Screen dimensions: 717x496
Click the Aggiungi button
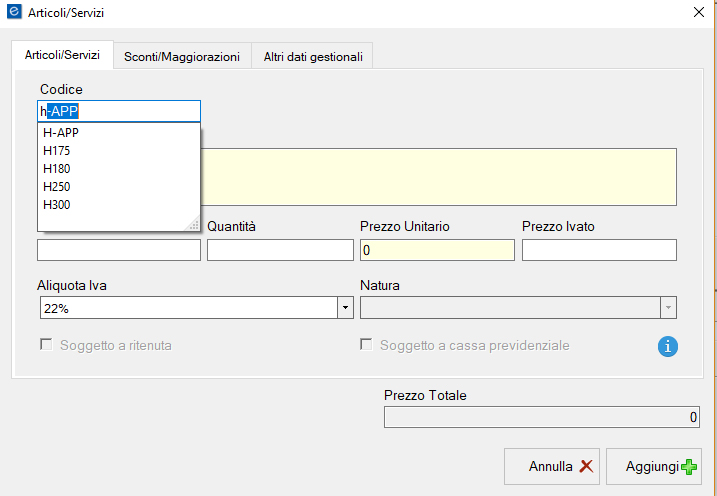[x=654, y=466]
